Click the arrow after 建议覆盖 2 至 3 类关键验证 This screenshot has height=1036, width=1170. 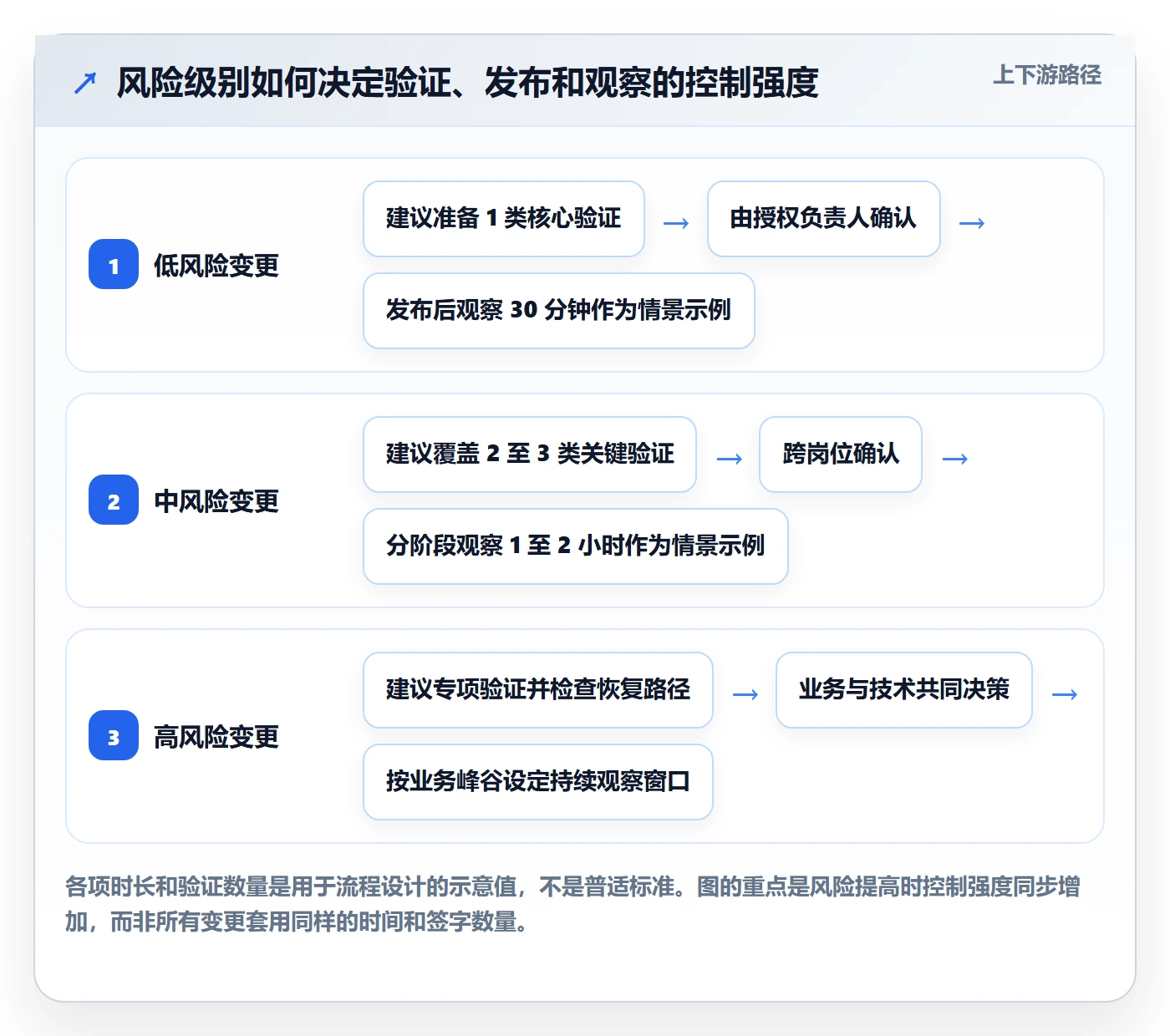point(730,459)
